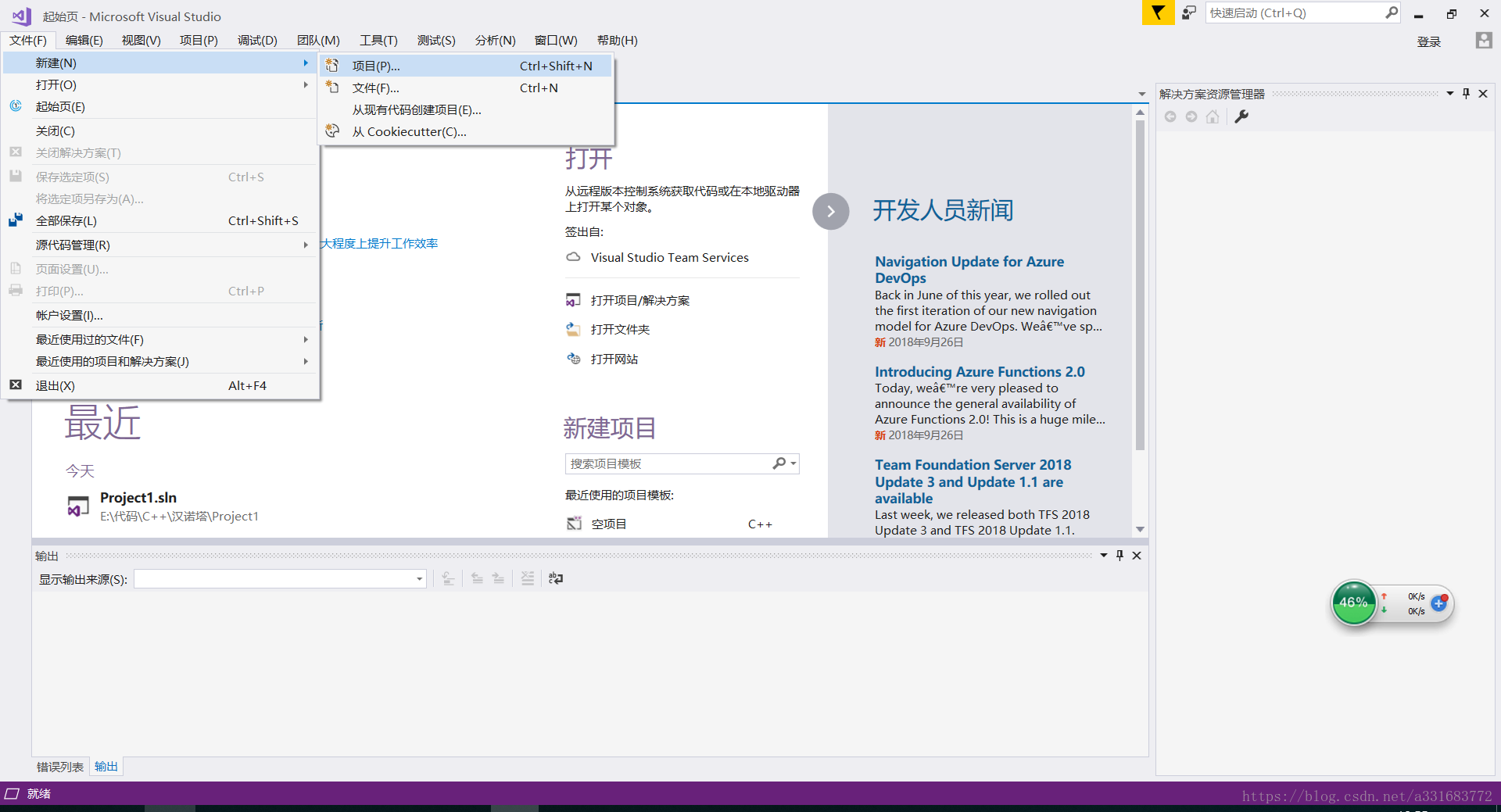This screenshot has height=812, width=1501.
Task: Click the 打开网站 globe icon
Action: click(574, 359)
